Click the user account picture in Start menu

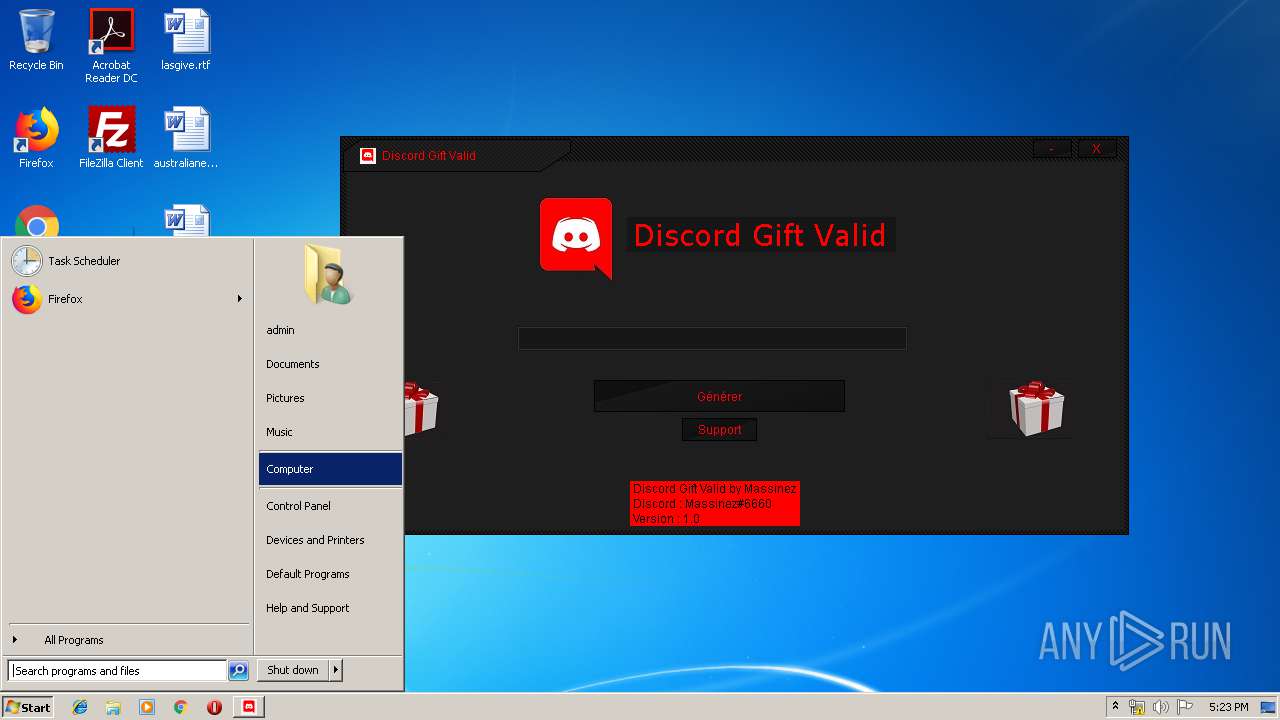(x=329, y=274)
